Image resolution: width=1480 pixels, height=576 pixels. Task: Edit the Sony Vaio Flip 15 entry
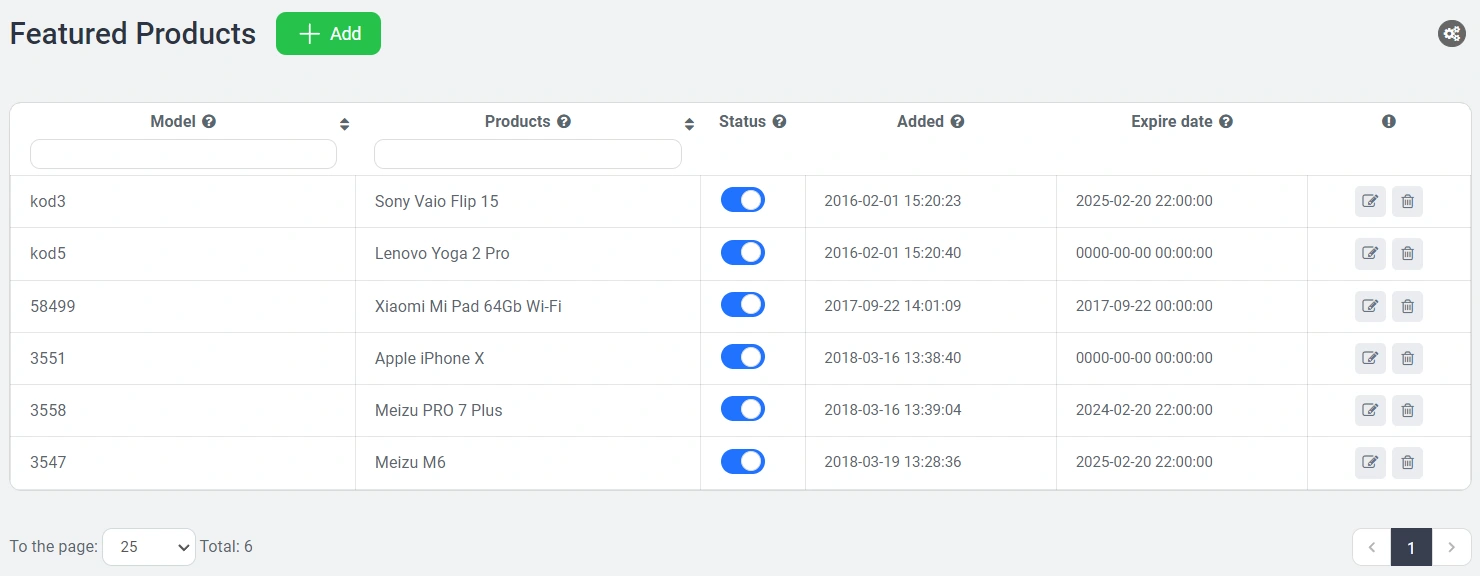click(x=1370, y=201)
